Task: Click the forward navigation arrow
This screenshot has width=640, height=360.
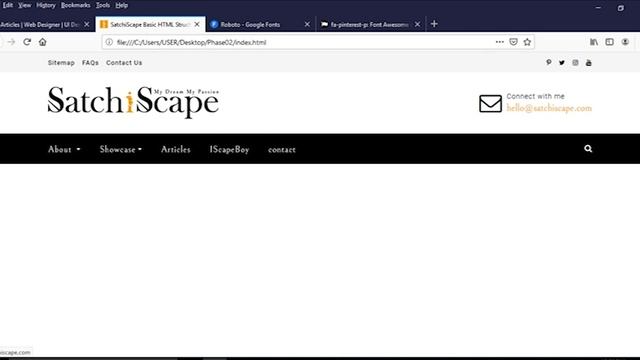Action: tap(11, 42)
